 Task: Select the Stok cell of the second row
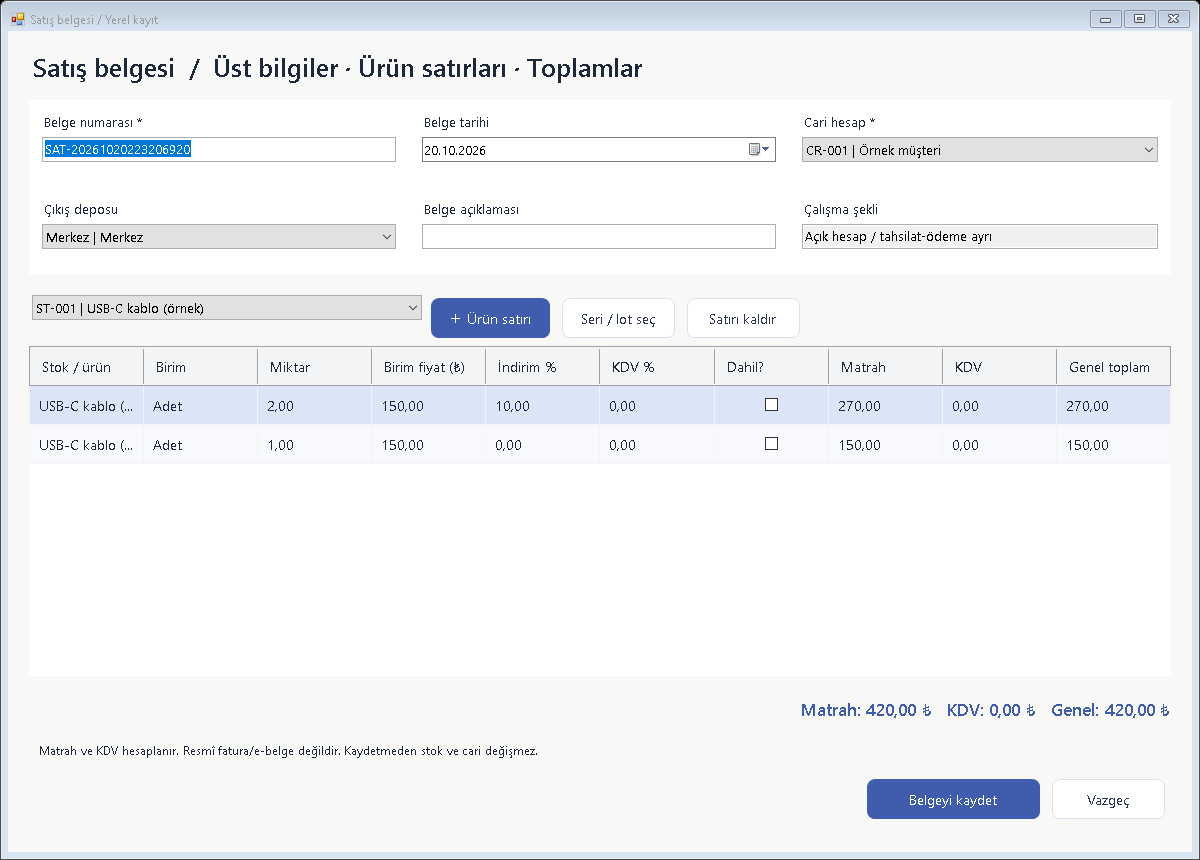coord(86,445)
